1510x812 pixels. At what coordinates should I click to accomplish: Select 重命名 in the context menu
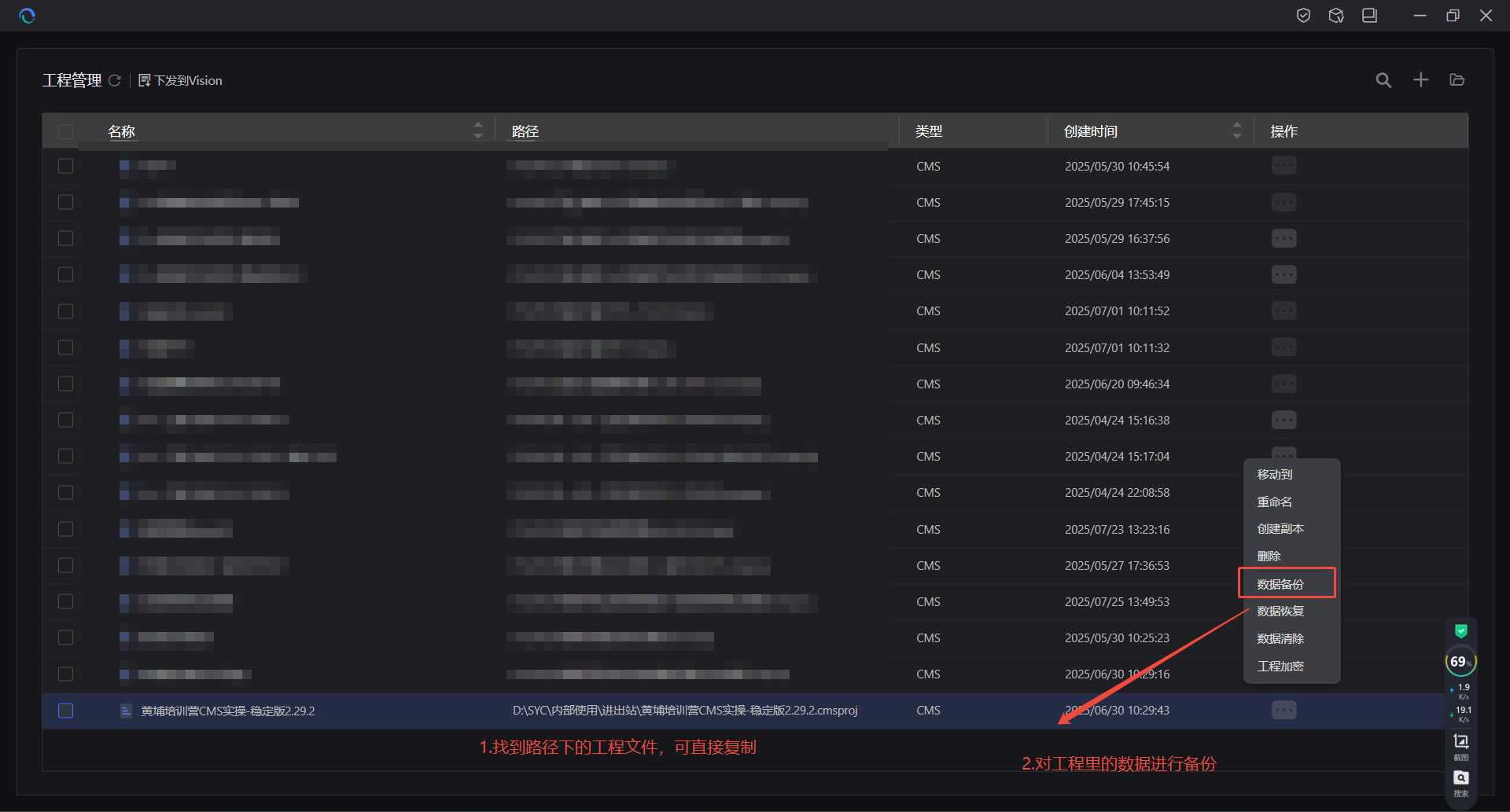coord(1274,502)
